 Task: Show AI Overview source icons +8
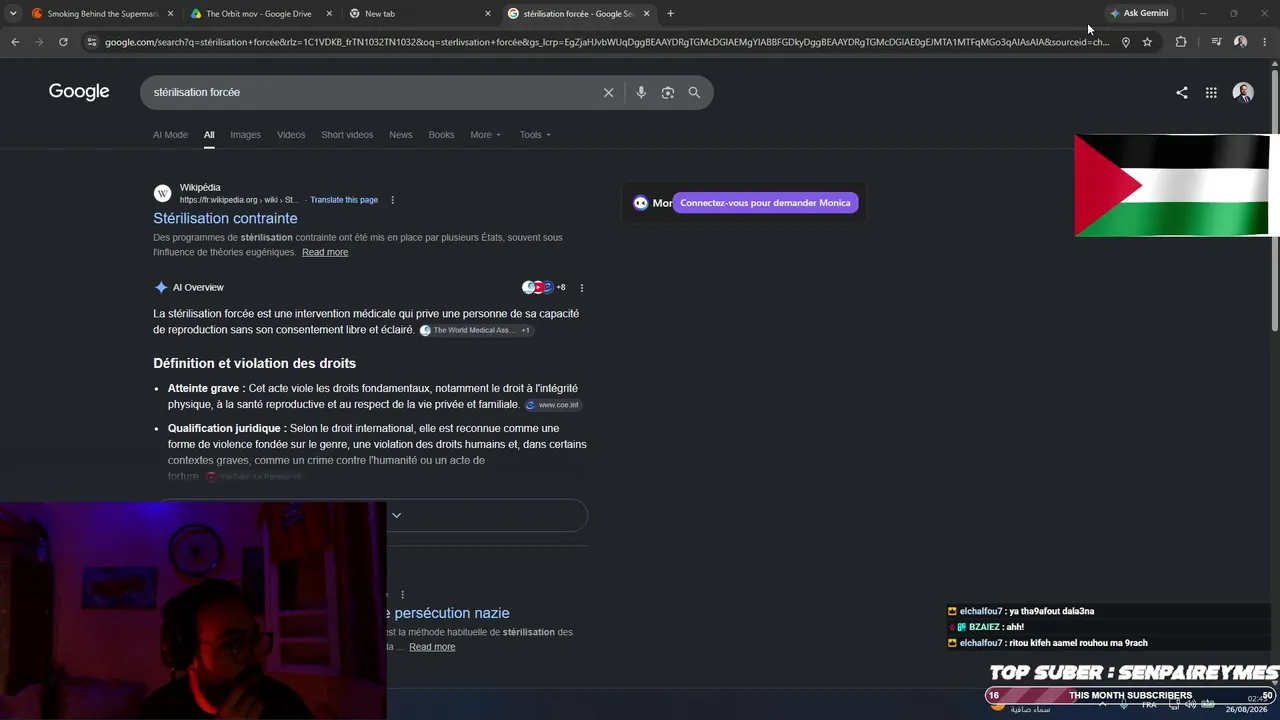[x=544, y=288]
